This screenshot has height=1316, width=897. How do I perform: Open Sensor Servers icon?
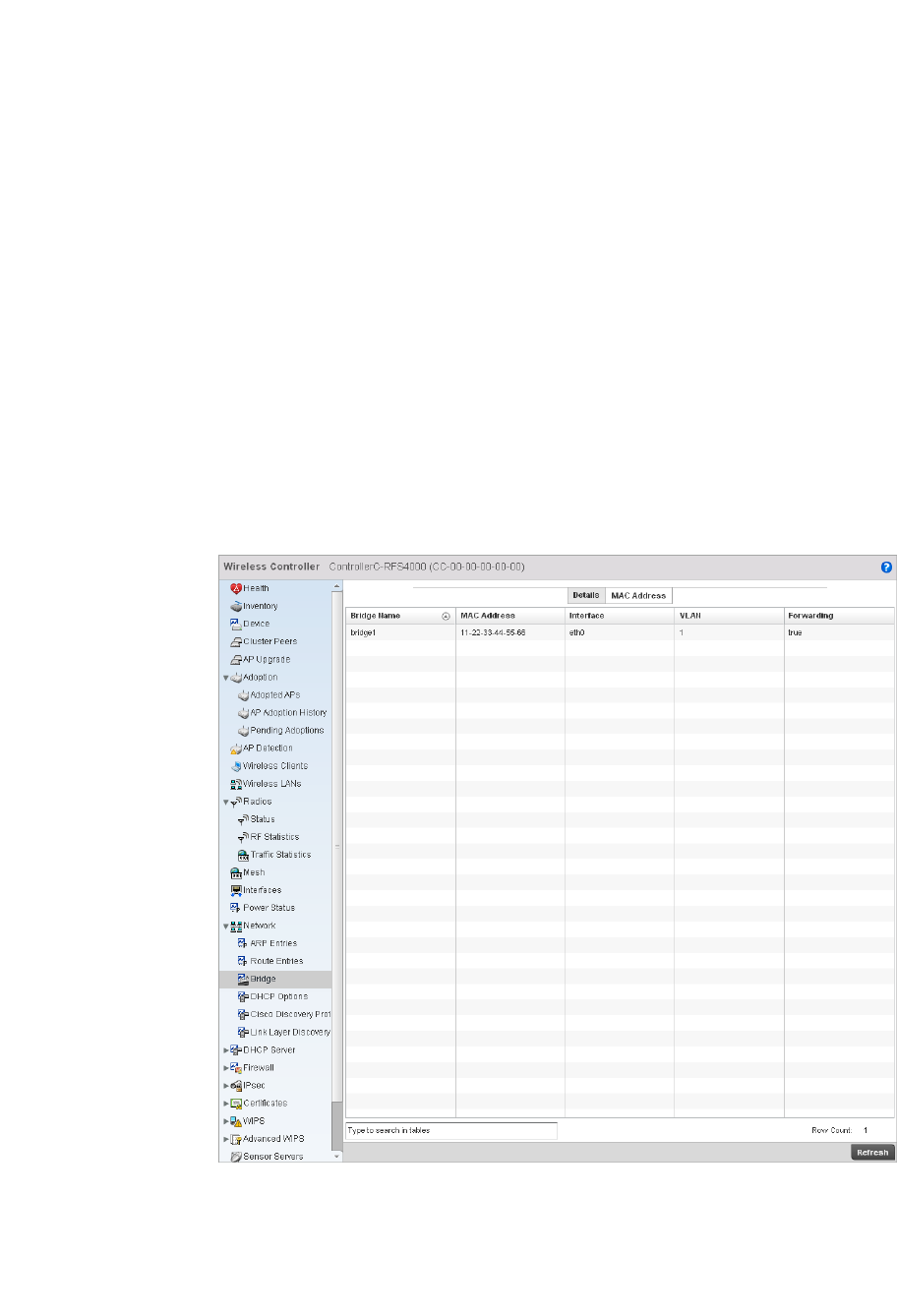click(236, 1157)
